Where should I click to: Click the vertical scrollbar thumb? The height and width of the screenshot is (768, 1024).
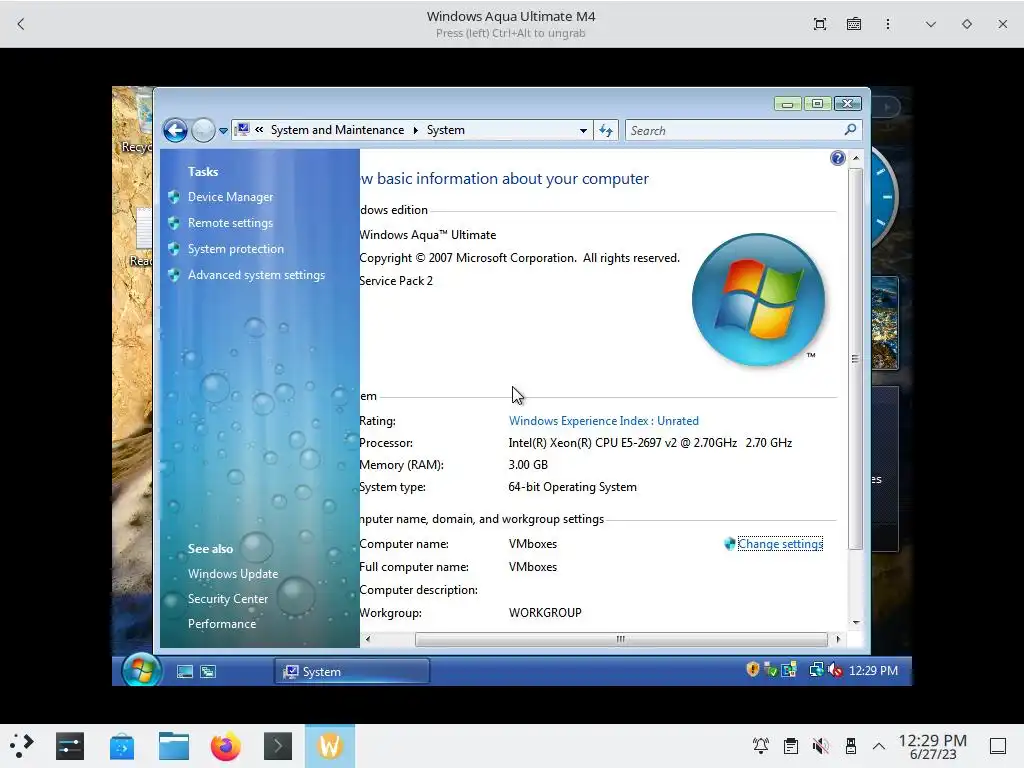click(x=856, y=359)
